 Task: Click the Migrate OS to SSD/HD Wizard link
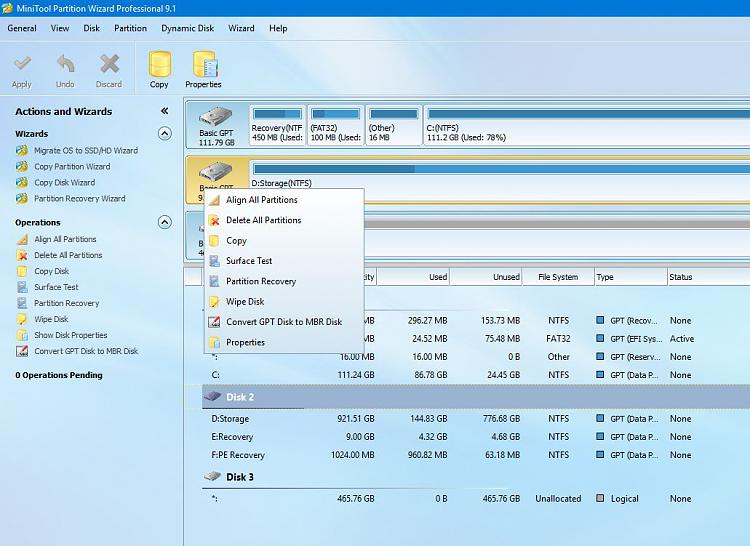coord(86,151)
